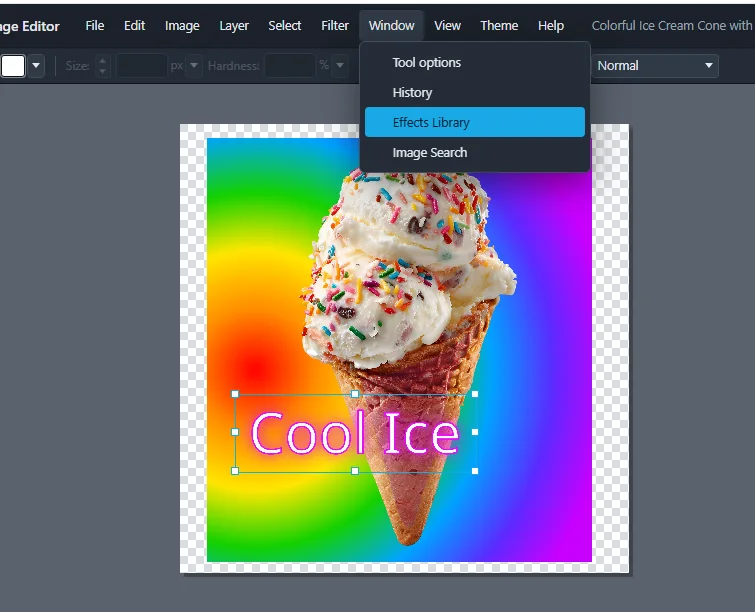Viewport: 755px width, 612px height.
Task: Open the Hardness percent dropdown
Action: (x=340, y=65)
